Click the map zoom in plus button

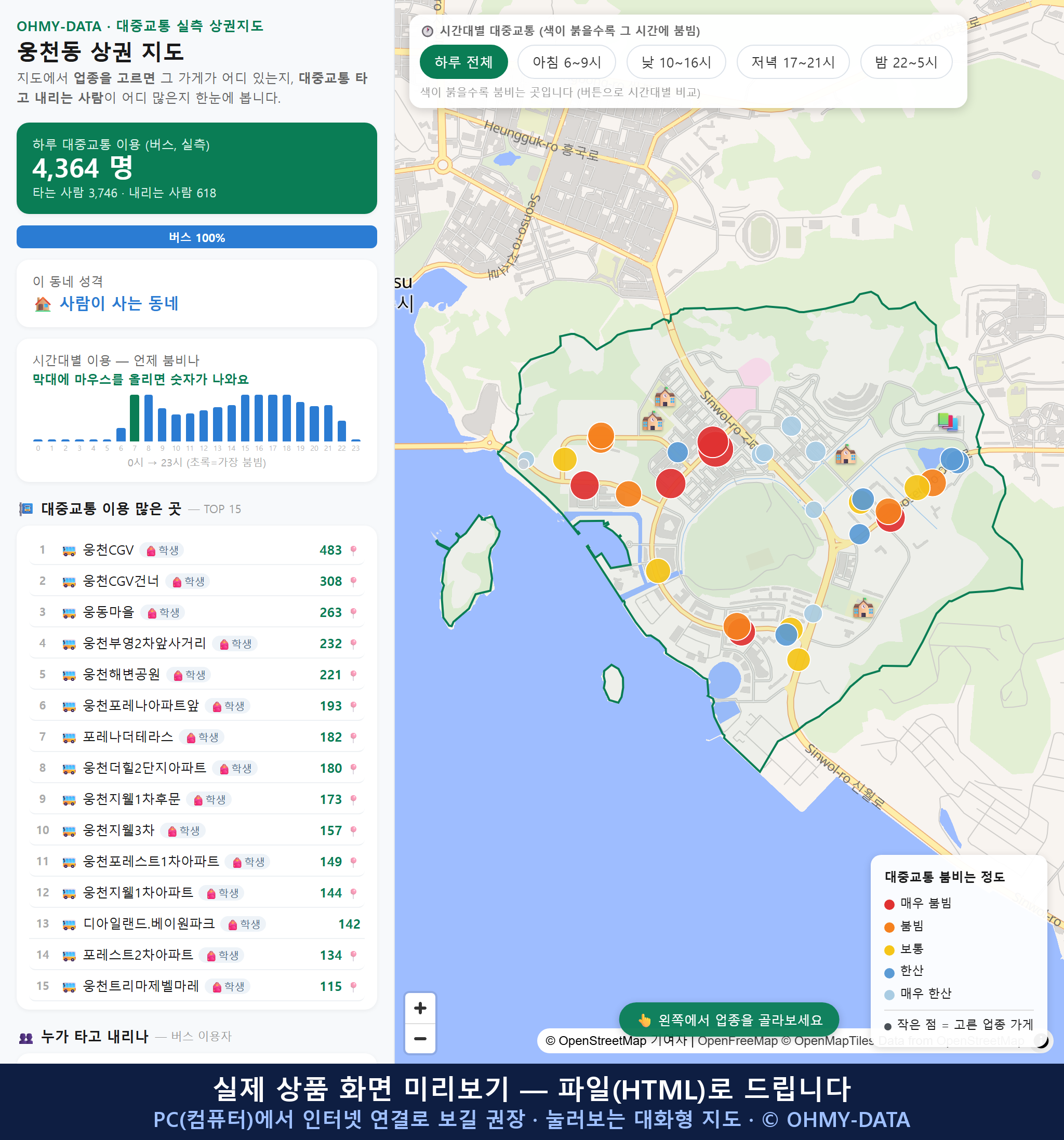[x=420, y=1008]
